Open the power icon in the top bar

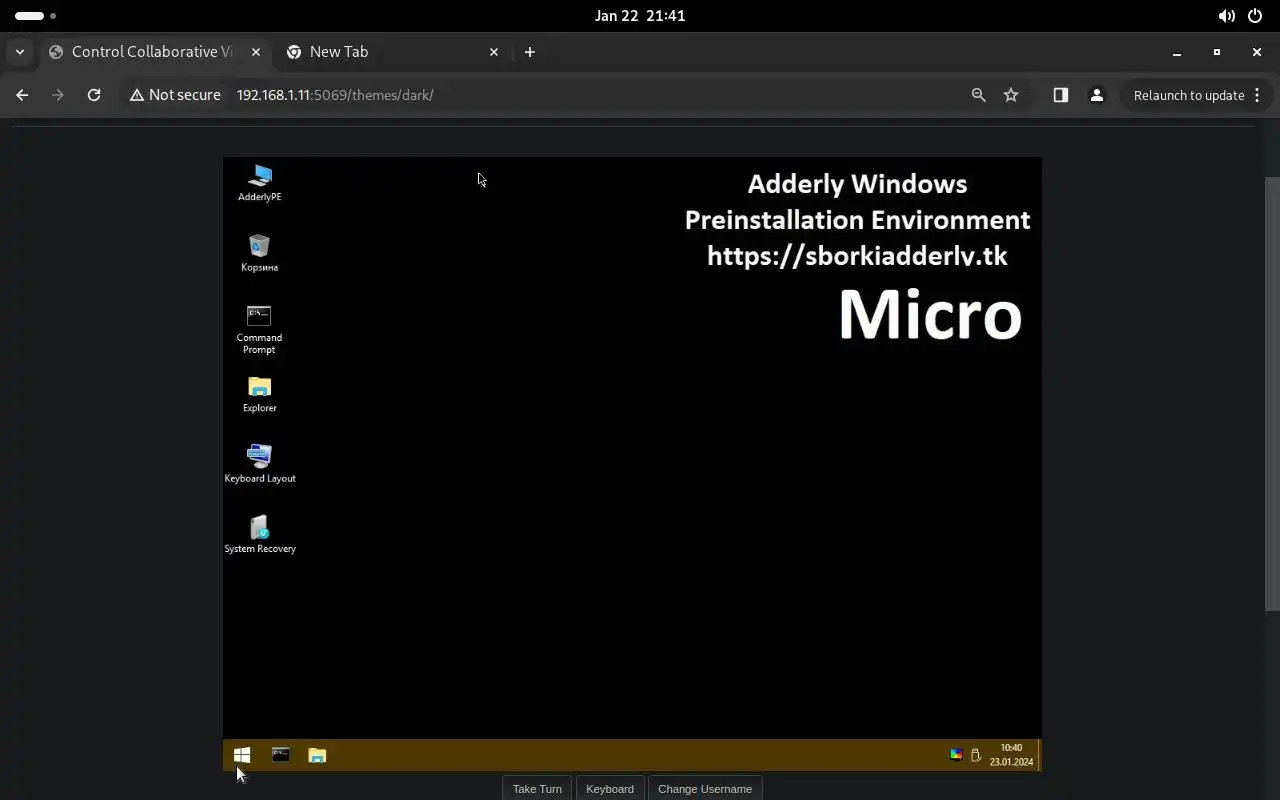tap(1255, 16)
